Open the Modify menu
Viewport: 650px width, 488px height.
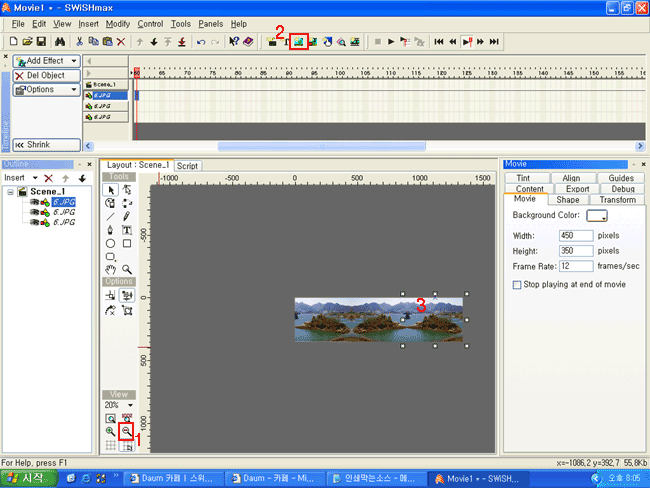coord(118,24)
